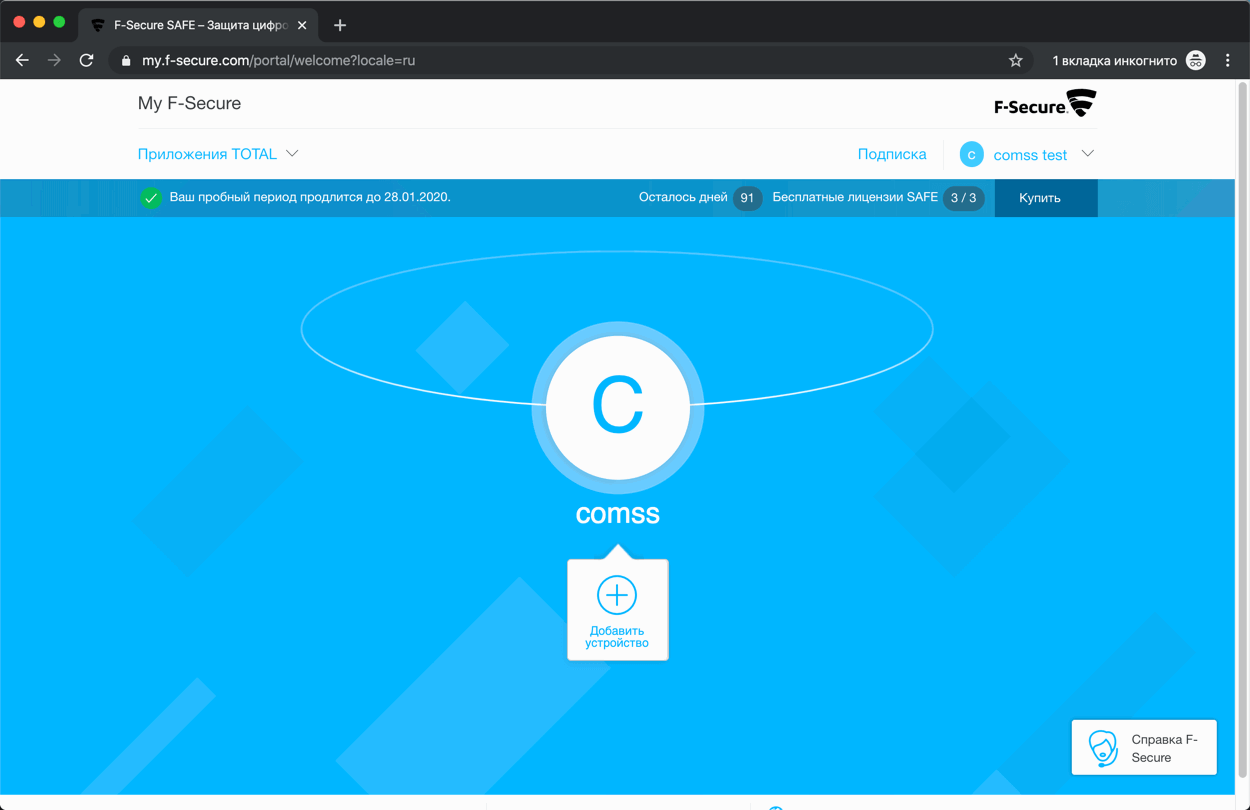
Task: Click the Осталось дней 91 badge
Action: (x=747, y=198)
